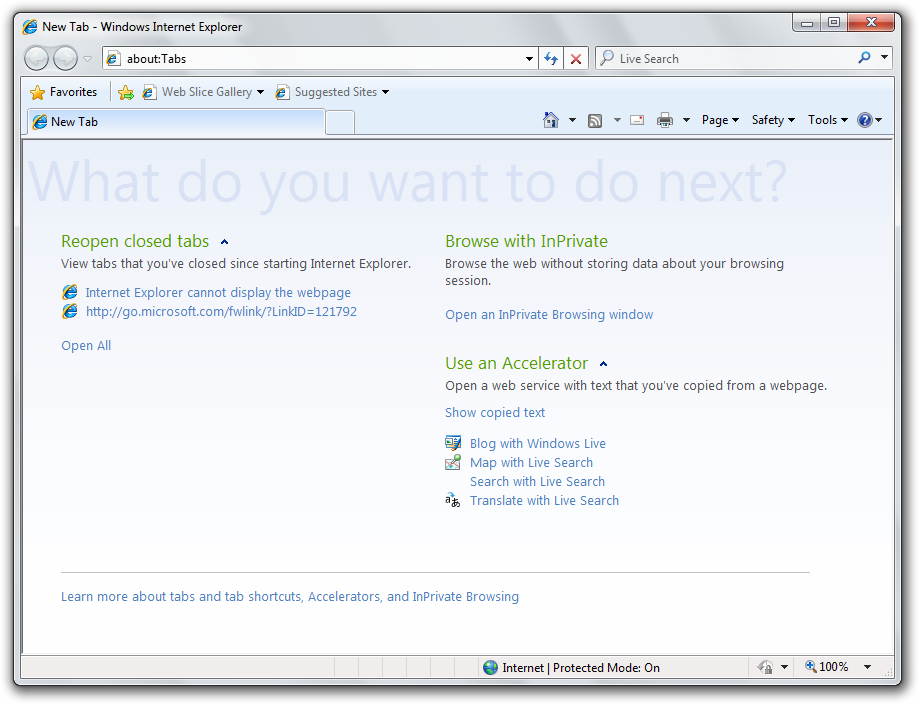
Task: Click the Refresh button in address bar
Action: pyautogui.click(x=551, y=59)
